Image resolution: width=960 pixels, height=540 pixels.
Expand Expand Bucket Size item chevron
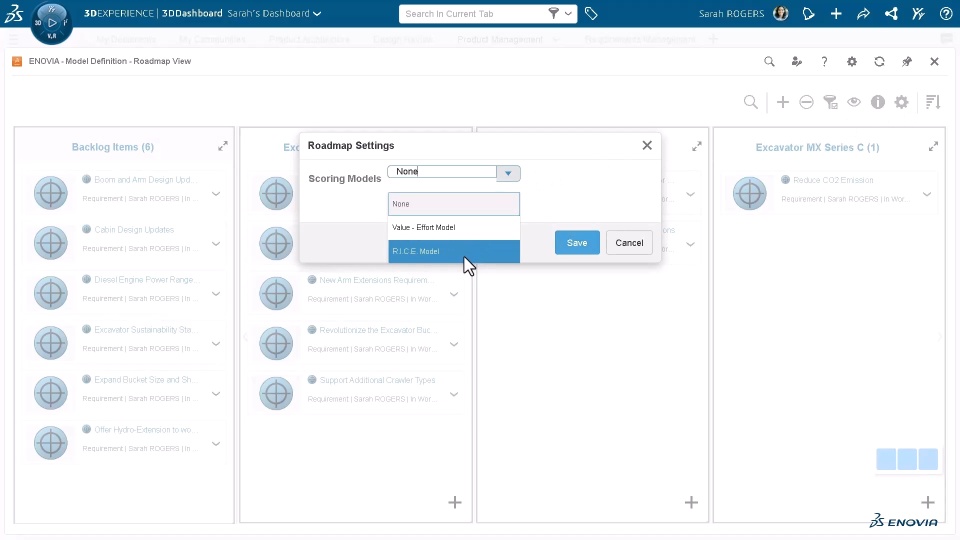pyautogui.click(x=216, y=394)
